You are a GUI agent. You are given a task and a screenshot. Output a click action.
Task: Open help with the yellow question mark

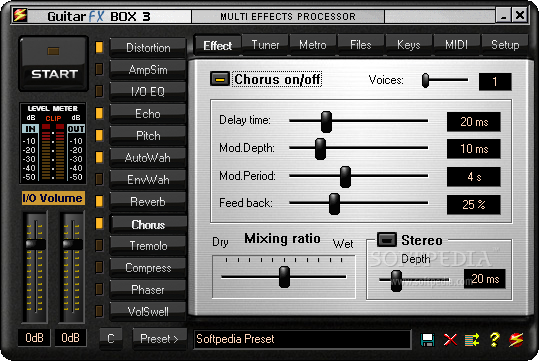coord(494,340)
